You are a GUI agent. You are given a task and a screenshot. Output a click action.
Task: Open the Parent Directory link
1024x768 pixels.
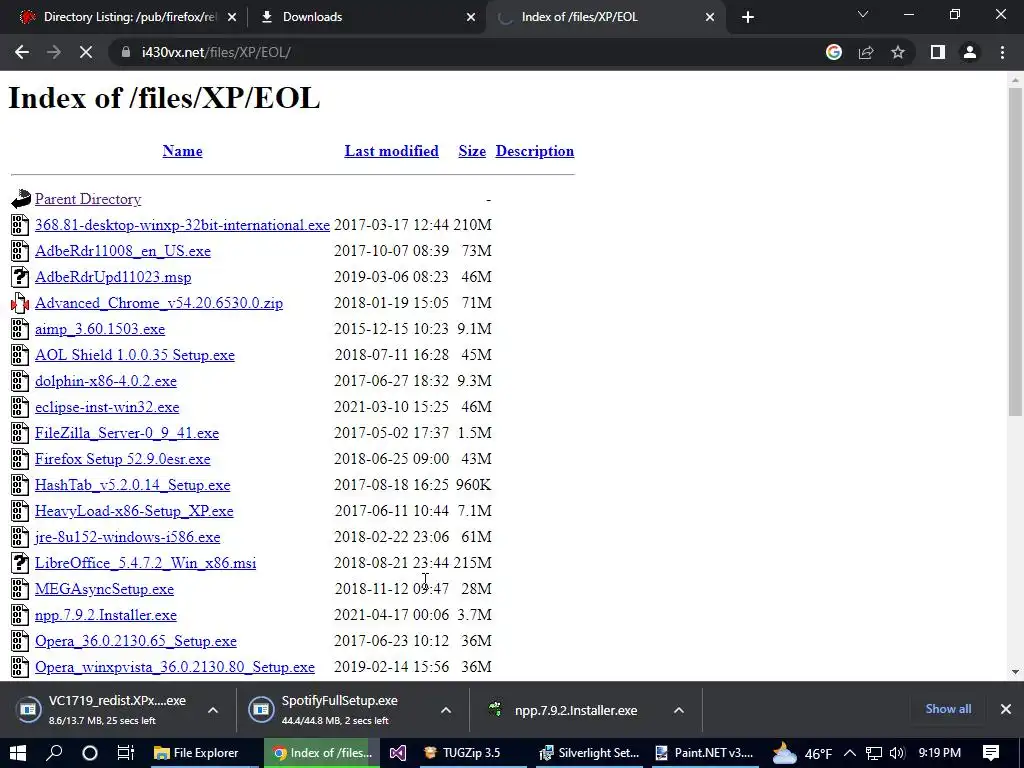88,199
